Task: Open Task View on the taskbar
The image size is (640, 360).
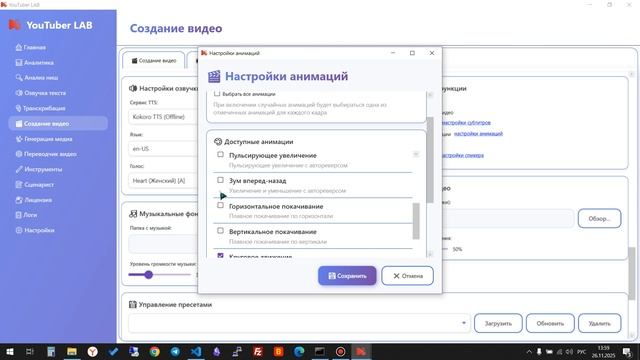Action: [x=30, y=351]
